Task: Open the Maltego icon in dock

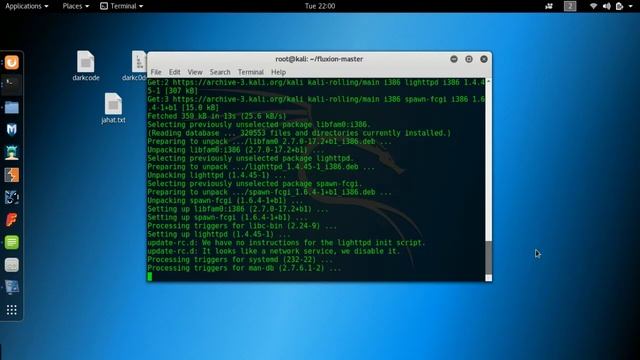Action: [x=12, y=198]
